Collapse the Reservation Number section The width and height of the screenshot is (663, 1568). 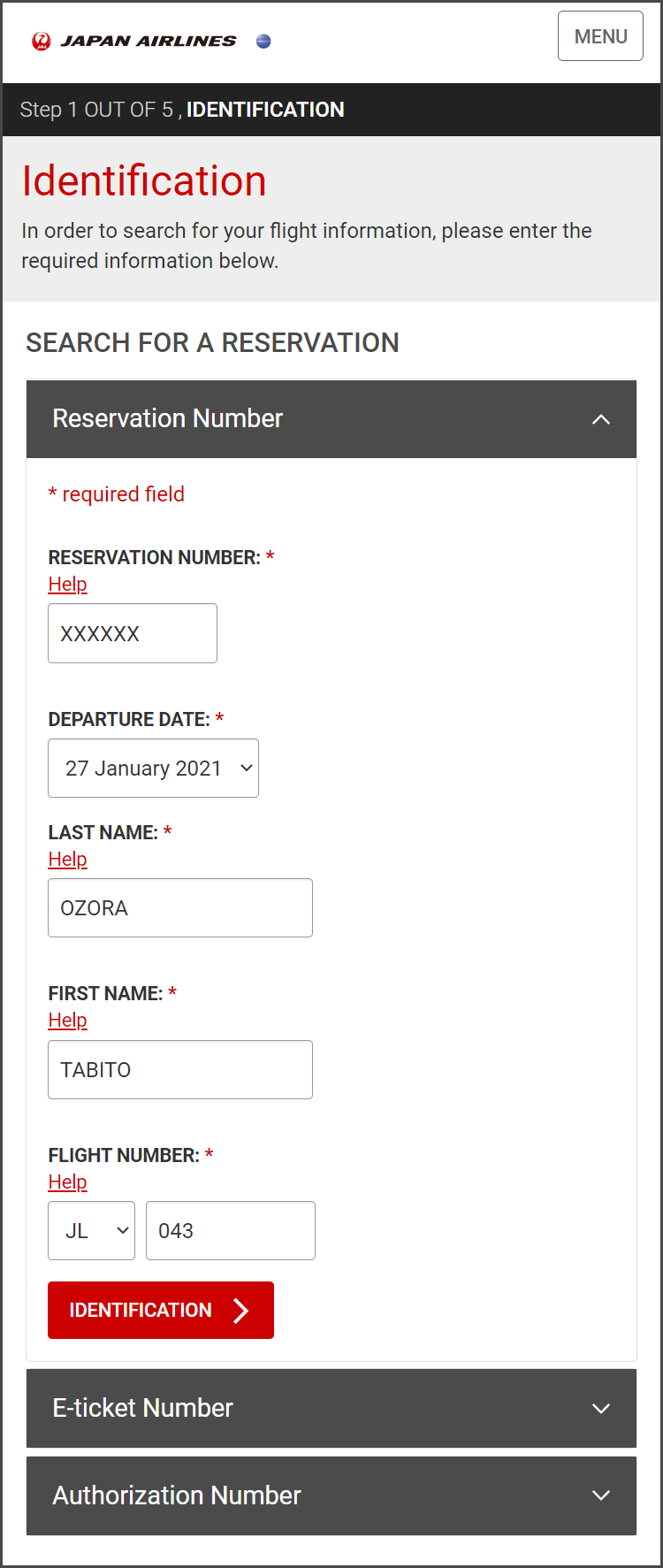pyautogui.click(x=331, y=419)
